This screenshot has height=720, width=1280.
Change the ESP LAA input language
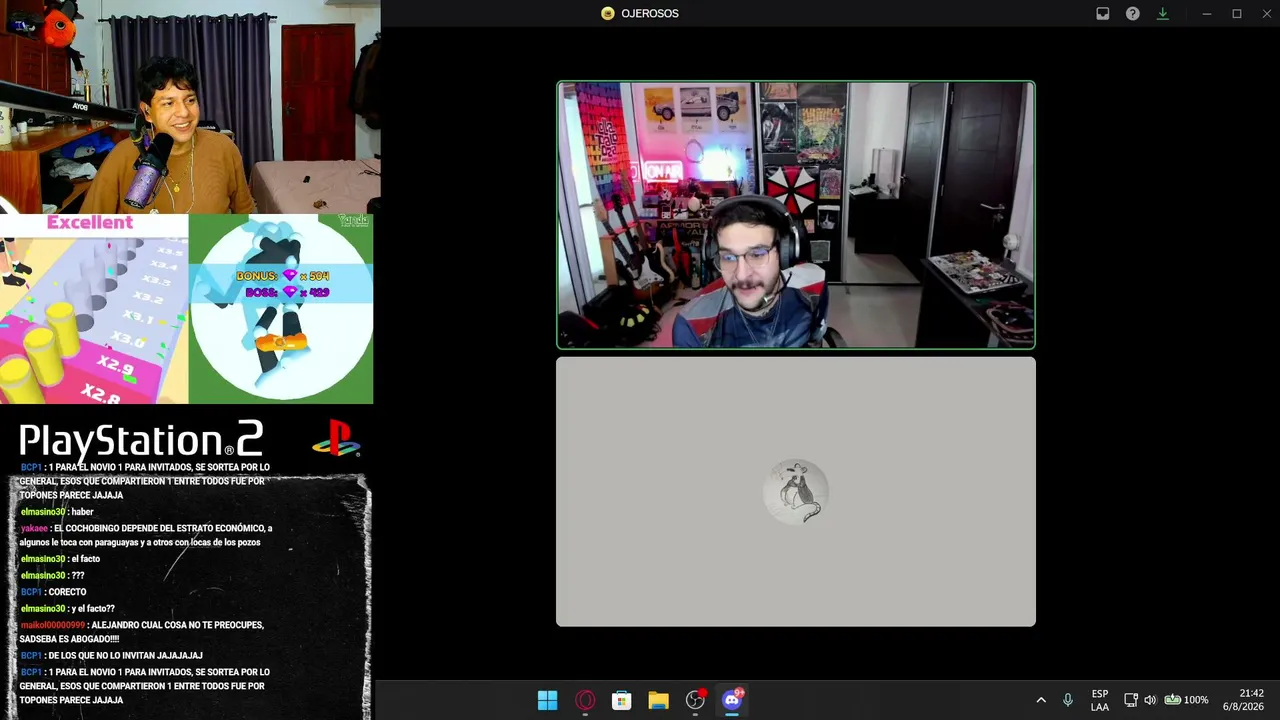(1100, 700)
